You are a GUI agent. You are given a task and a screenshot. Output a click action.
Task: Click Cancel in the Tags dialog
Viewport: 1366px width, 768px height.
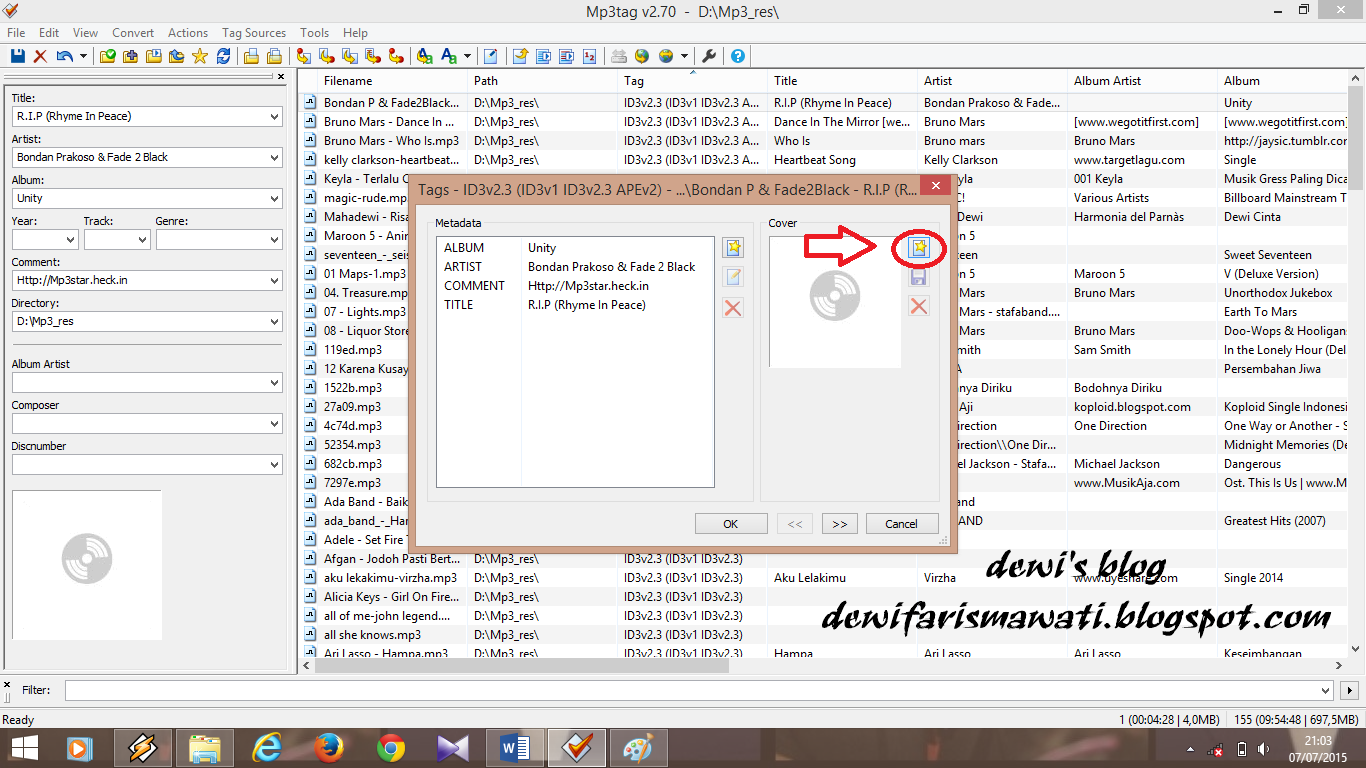click(x=901, y=524)
